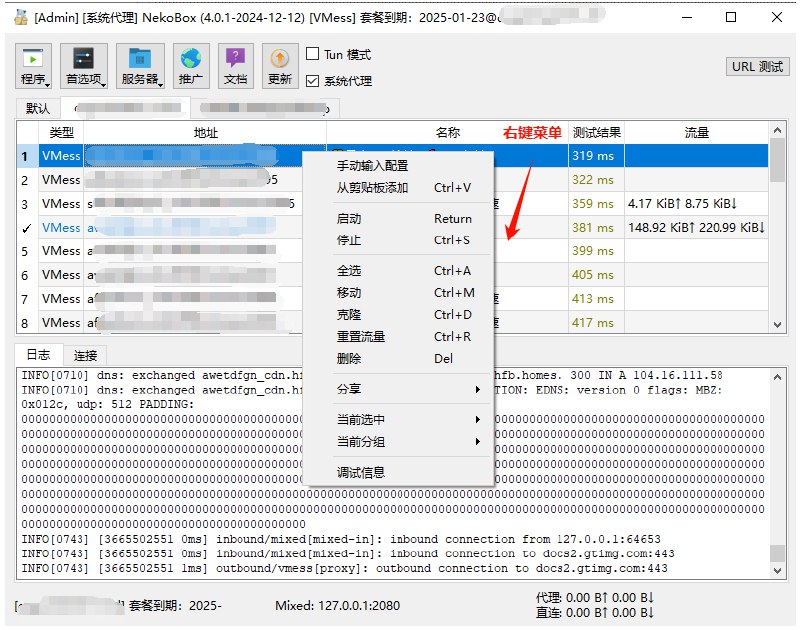Toggle the 系统代理 system proxy checkbox
The height and width of the screenshot is (630, 800).
coord(313,81)
